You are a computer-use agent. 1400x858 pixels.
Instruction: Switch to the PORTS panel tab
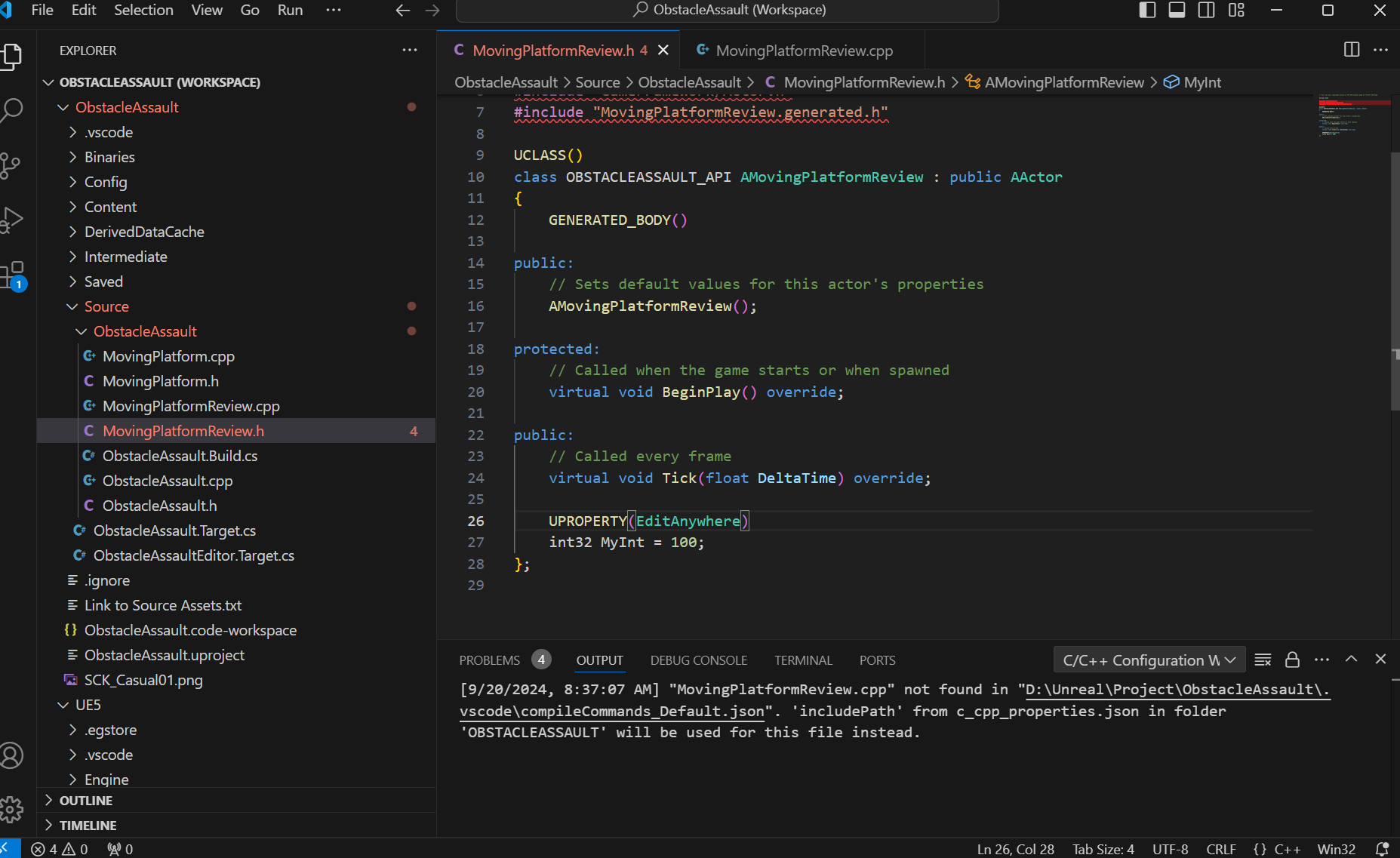click(877, 660)
